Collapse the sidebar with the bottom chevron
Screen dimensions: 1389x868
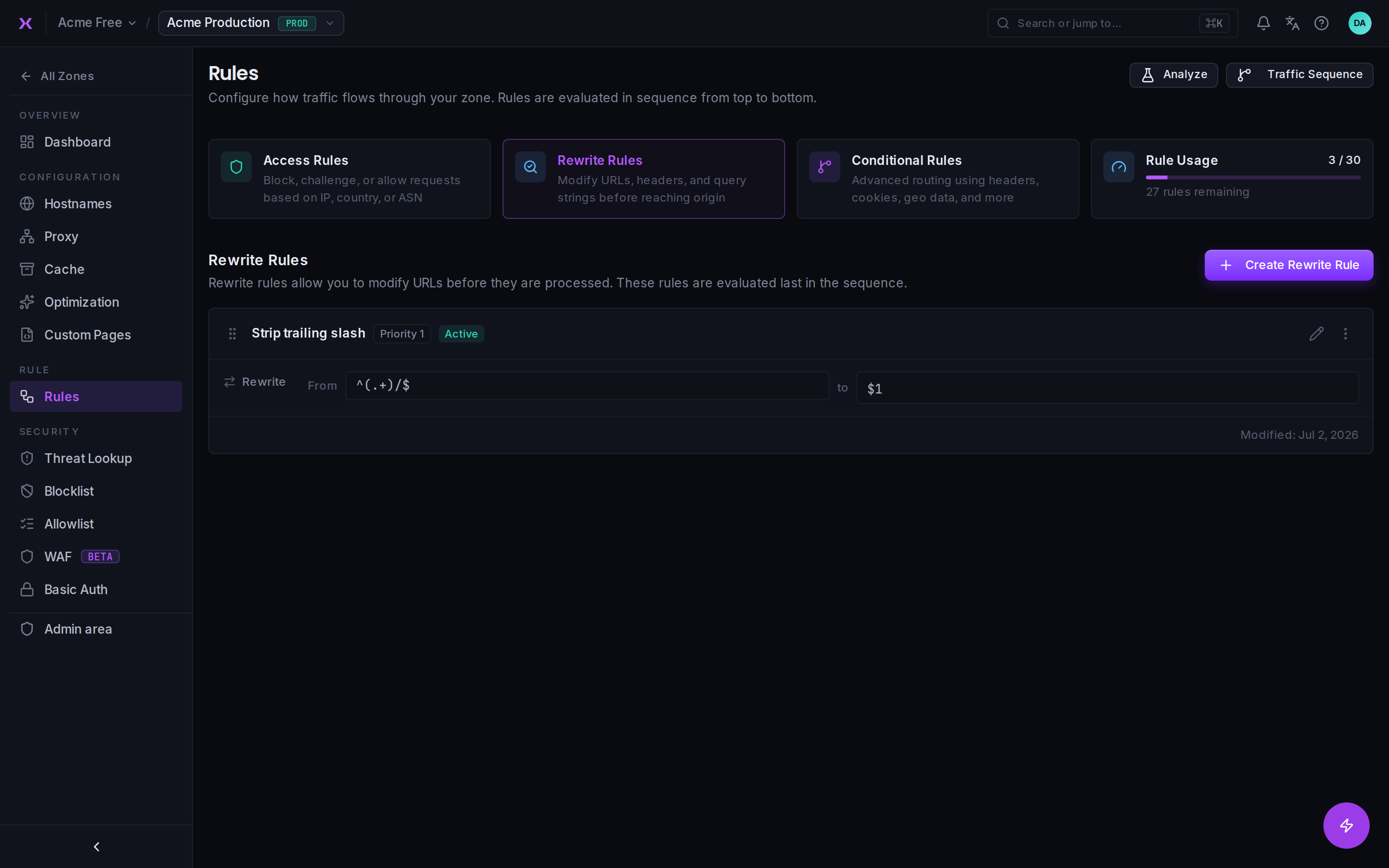(x=96, y=846)
